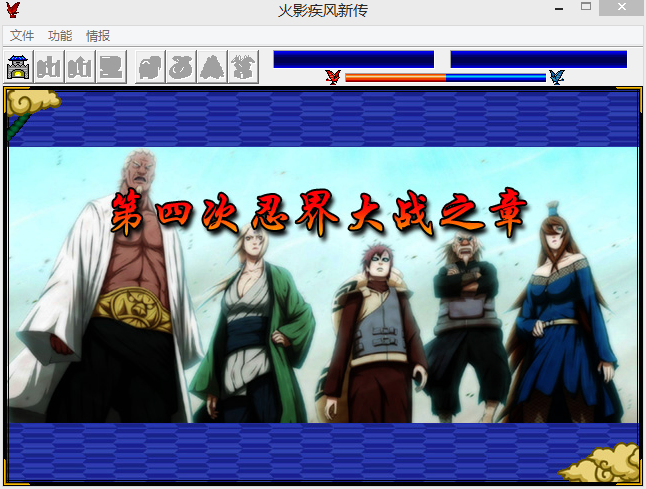Click the red bird title bar icon

pos(13,9)
